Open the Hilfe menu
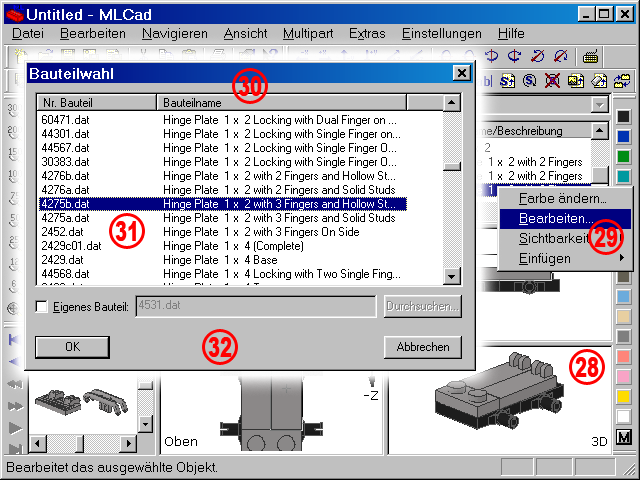Screen dimensions: 640x480 point(511,33)
